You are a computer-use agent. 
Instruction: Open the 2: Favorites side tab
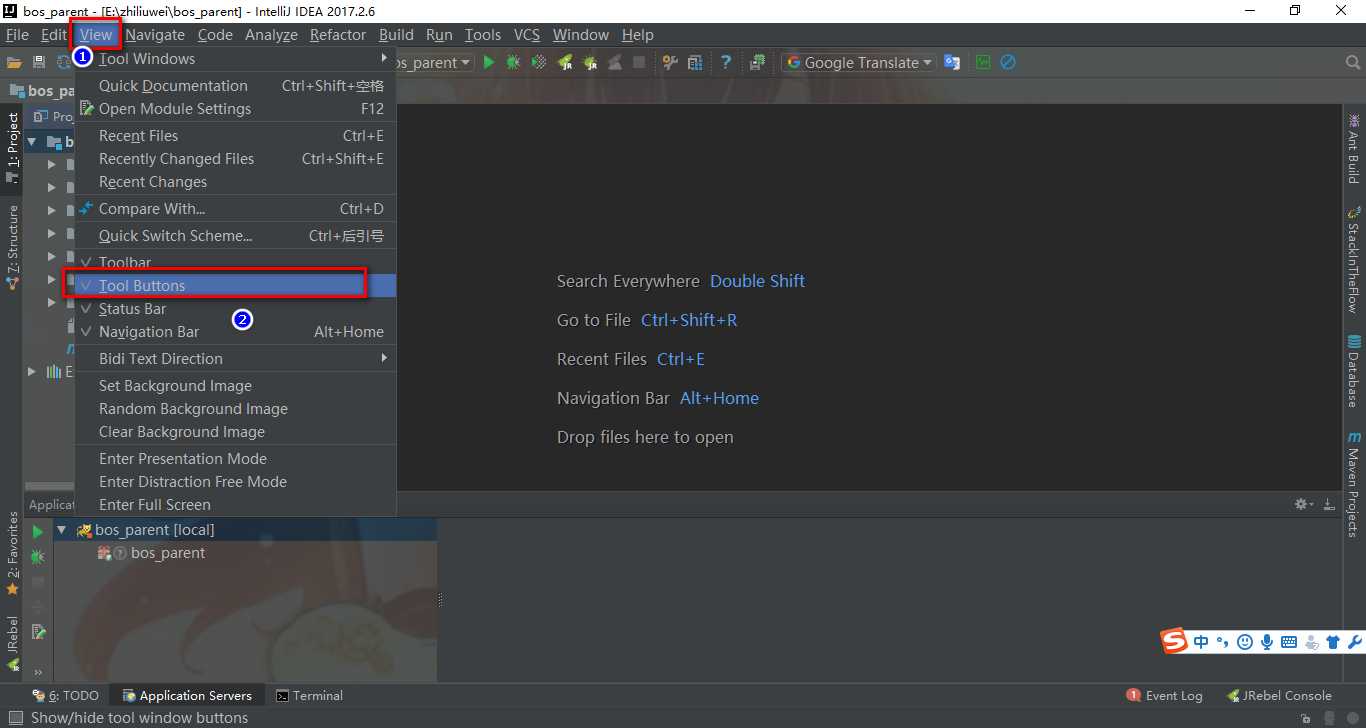(x=13, y=554)
